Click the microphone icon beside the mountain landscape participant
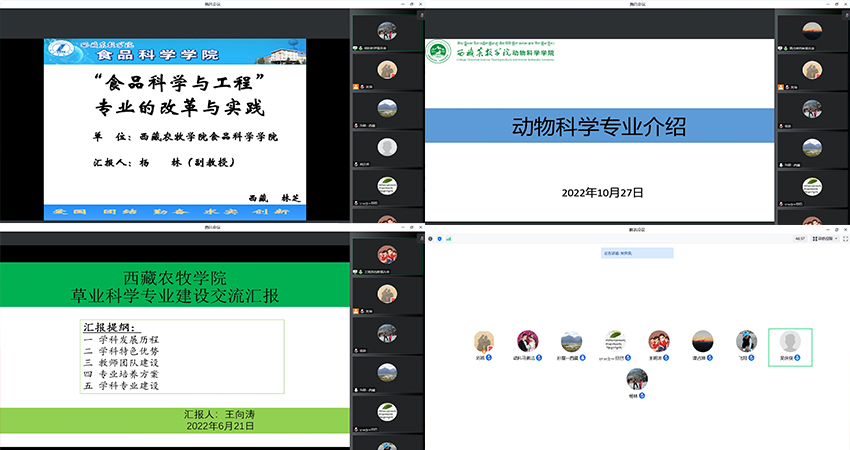Screen dimensions: 850x450 [x=583, y=357]
